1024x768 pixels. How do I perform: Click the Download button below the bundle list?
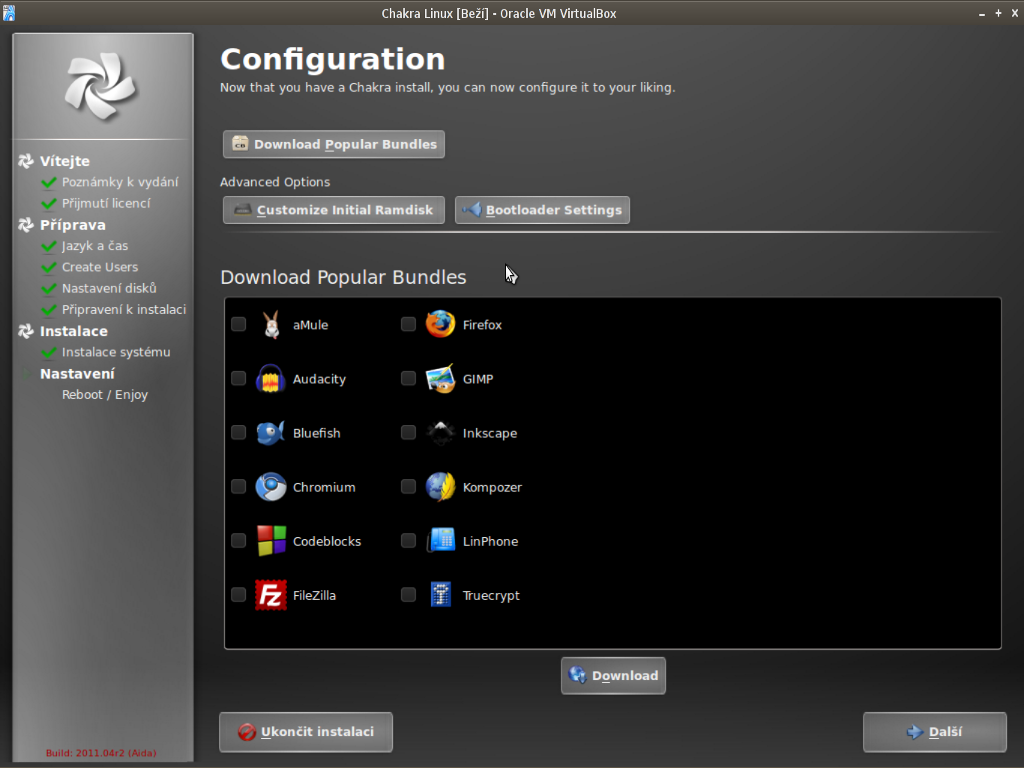coord(613,676)
